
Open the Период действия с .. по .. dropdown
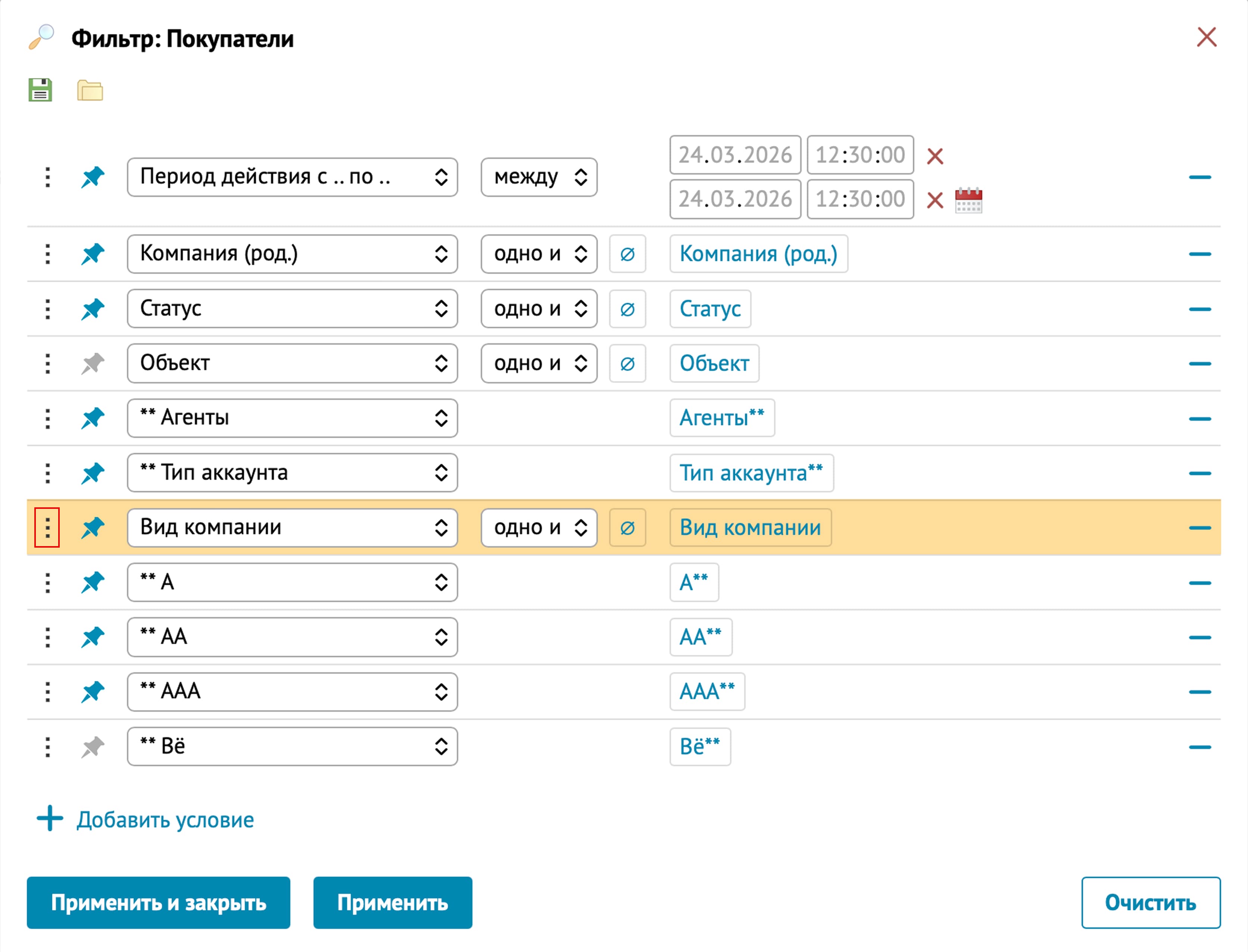[292, 177]
